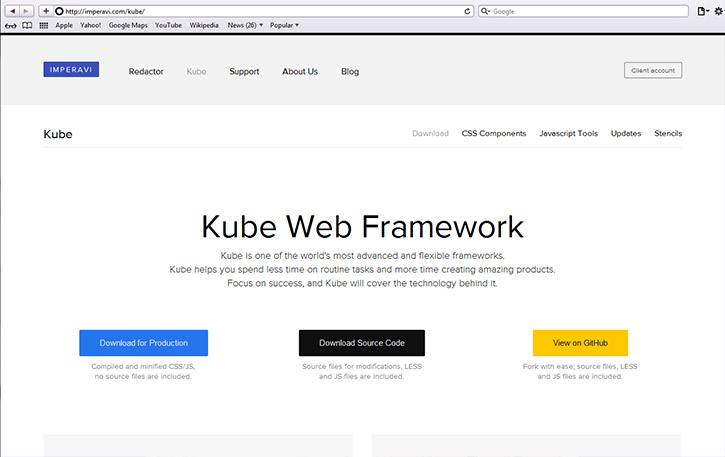Click the Kube Web Framework heading
This screenshot has width=725, height=457.
pyautogui.click(x=362, y=227)
